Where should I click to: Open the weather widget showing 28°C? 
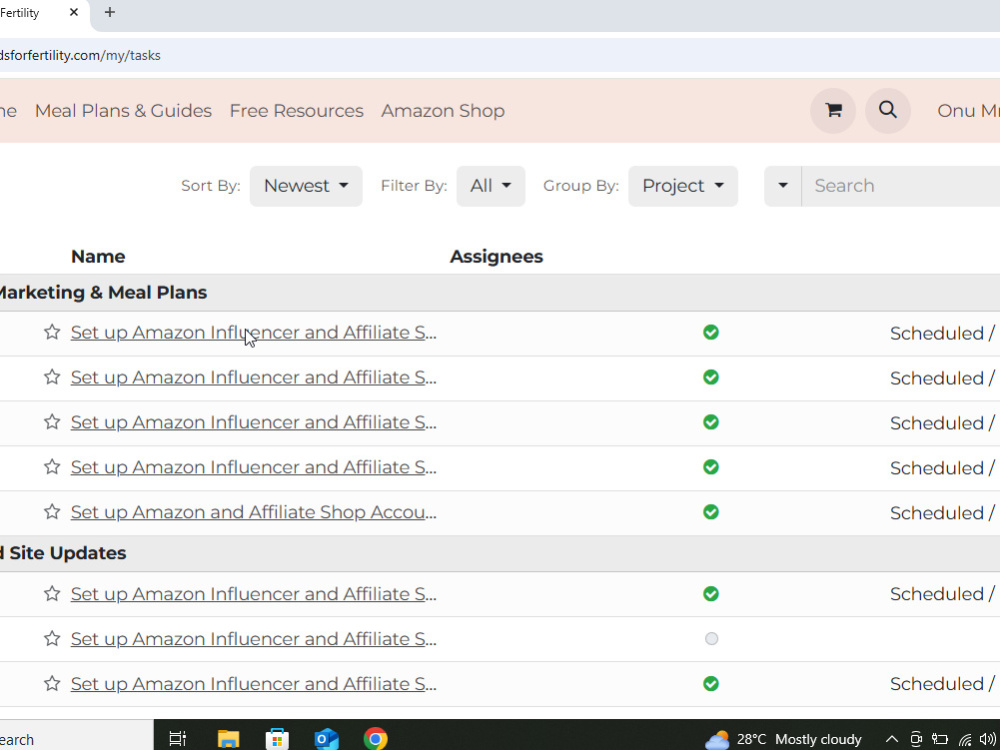click(783, 739)
